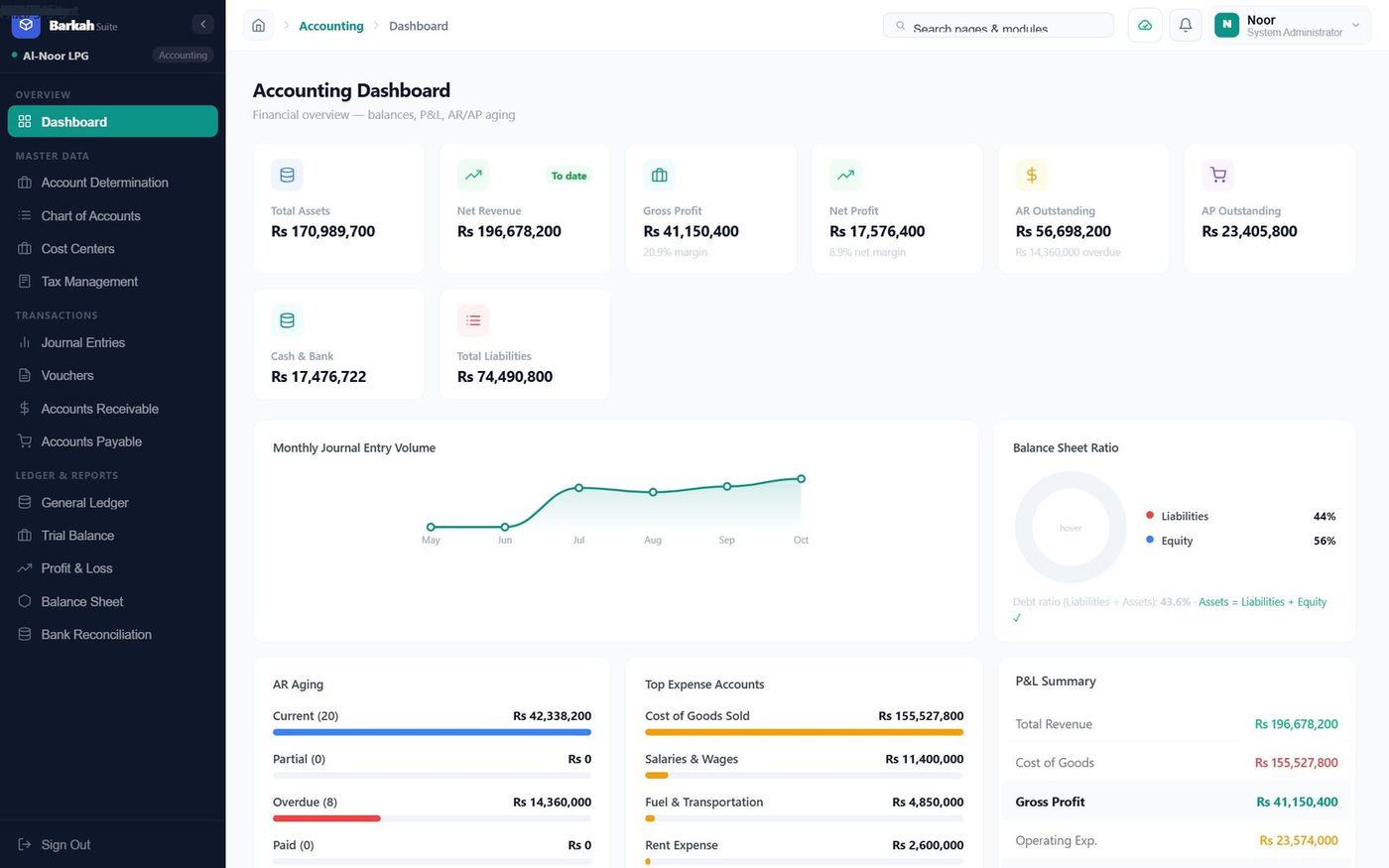The image size is (1389, 868).
Task: Open Account Determination from the sidebar
Action: 112,183
